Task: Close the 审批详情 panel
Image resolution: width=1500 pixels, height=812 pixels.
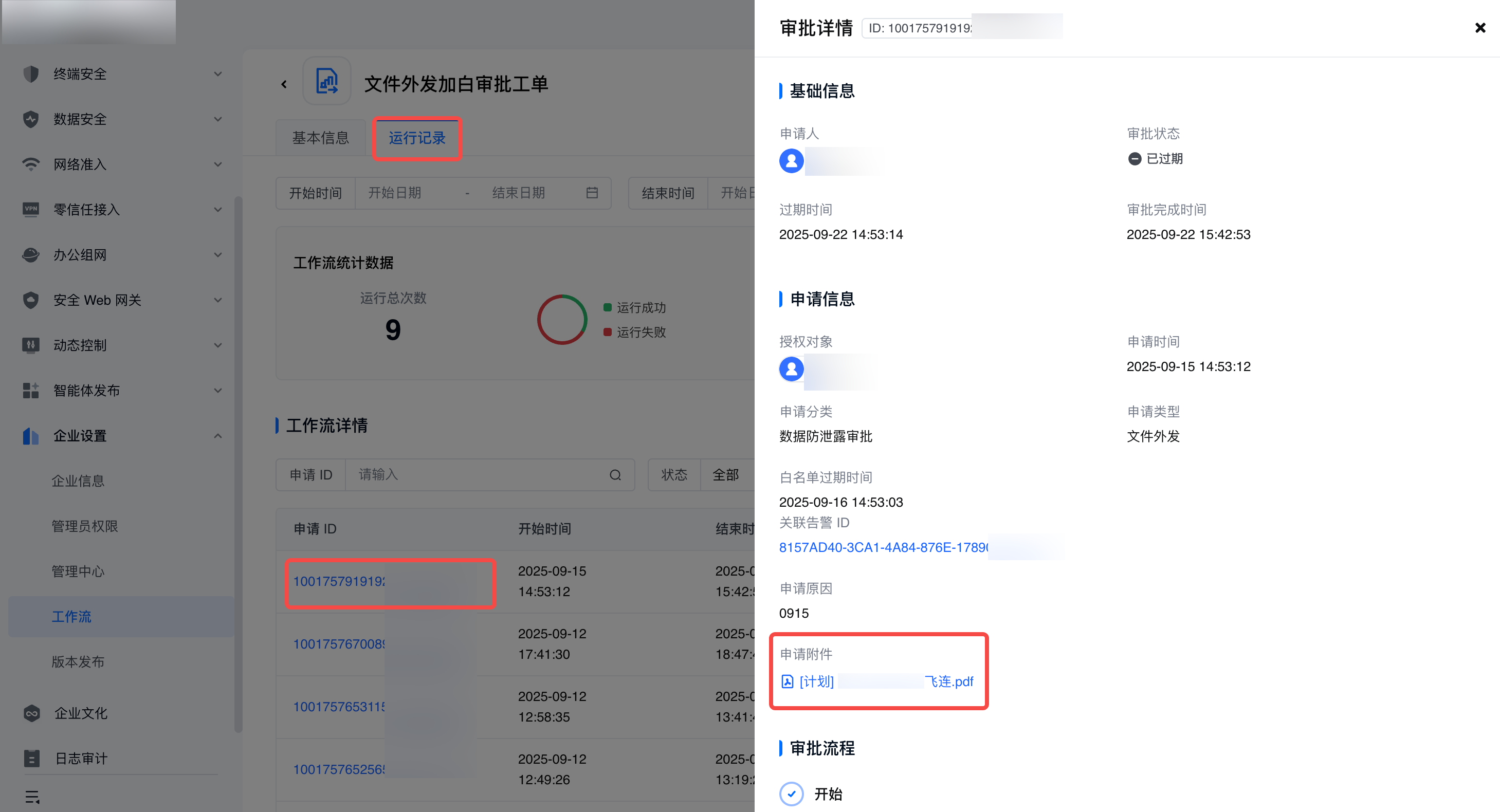Action: [1480, 27]
